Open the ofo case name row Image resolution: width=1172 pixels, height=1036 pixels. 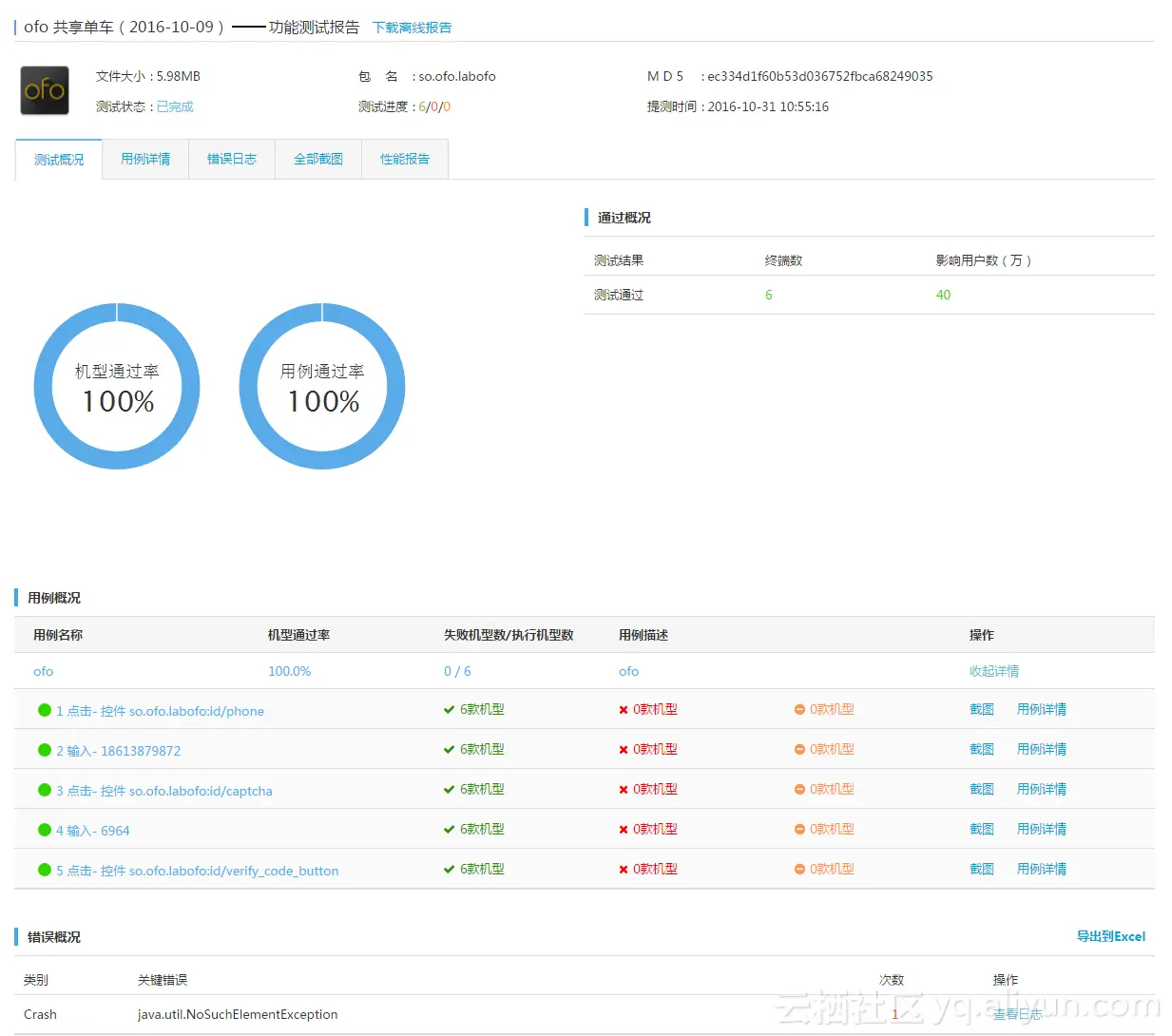click(x=44, y=671)
